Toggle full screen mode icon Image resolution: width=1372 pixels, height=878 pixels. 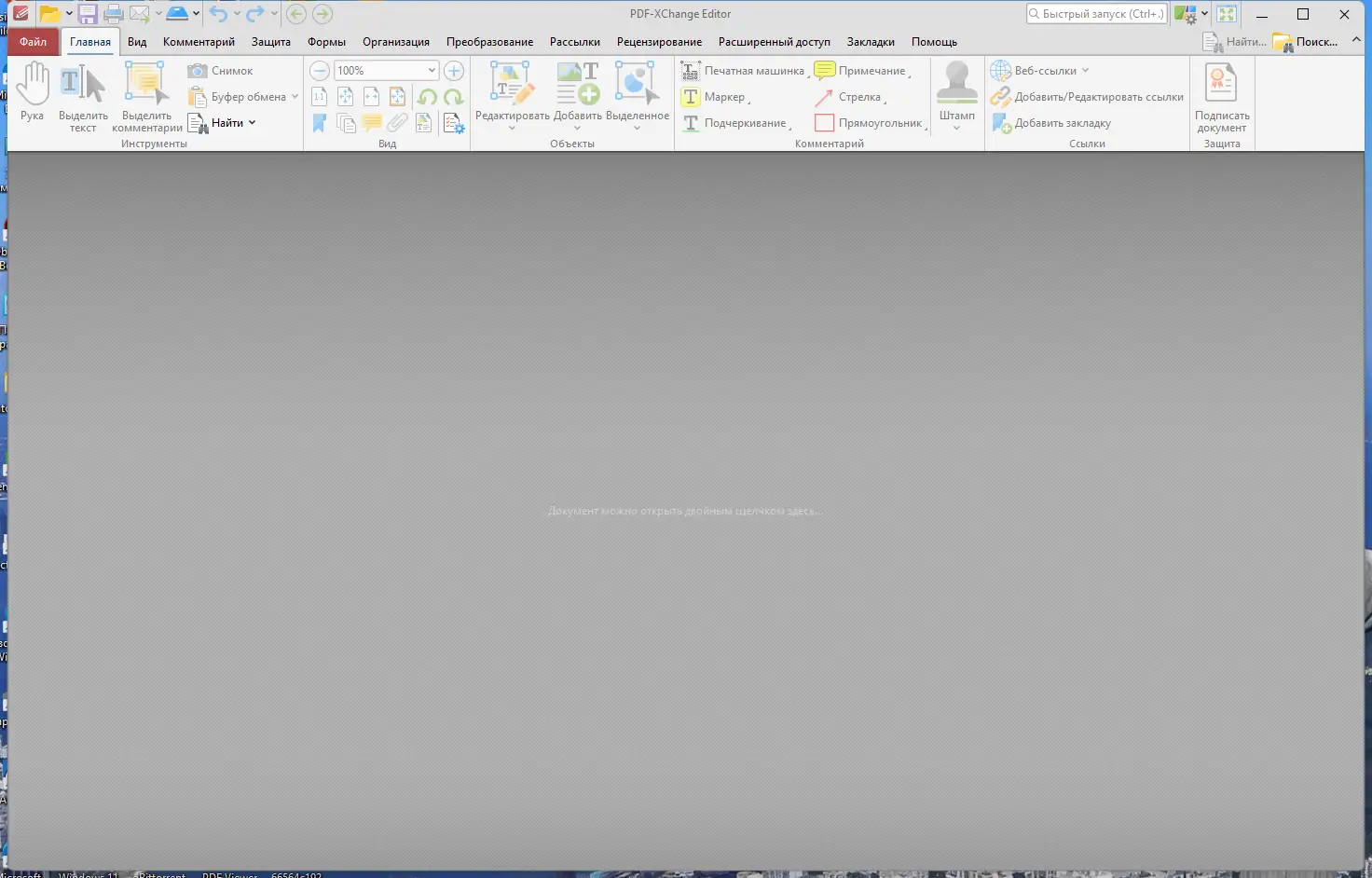(x=1227, y=14)
